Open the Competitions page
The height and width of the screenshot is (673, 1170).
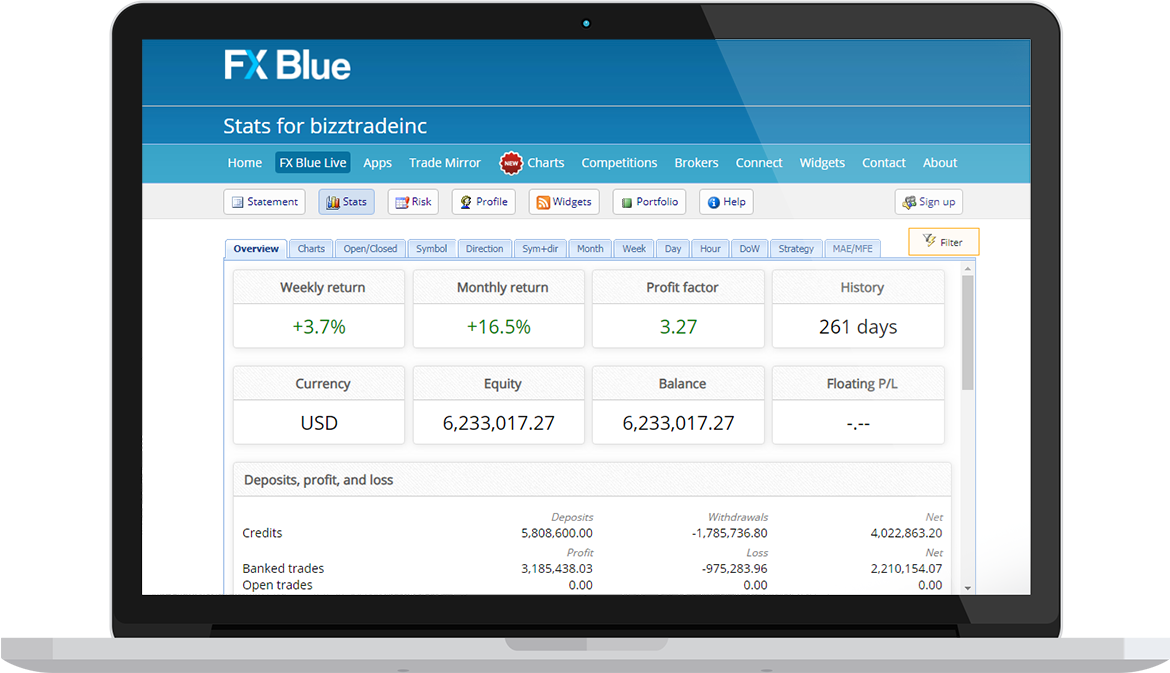click(x=619, y=163)
